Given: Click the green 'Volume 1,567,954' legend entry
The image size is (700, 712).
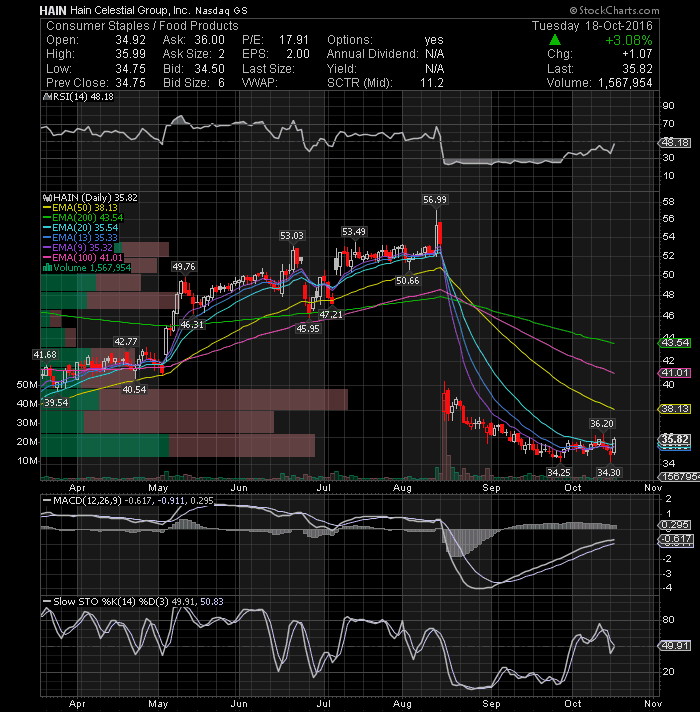Looking at the screenshot, I should [92, 267].
